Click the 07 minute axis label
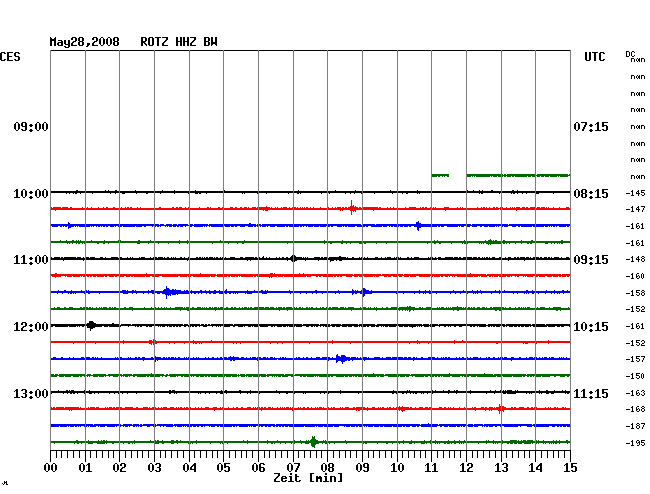The image size is (650, 494). click(x=293, y=468)
